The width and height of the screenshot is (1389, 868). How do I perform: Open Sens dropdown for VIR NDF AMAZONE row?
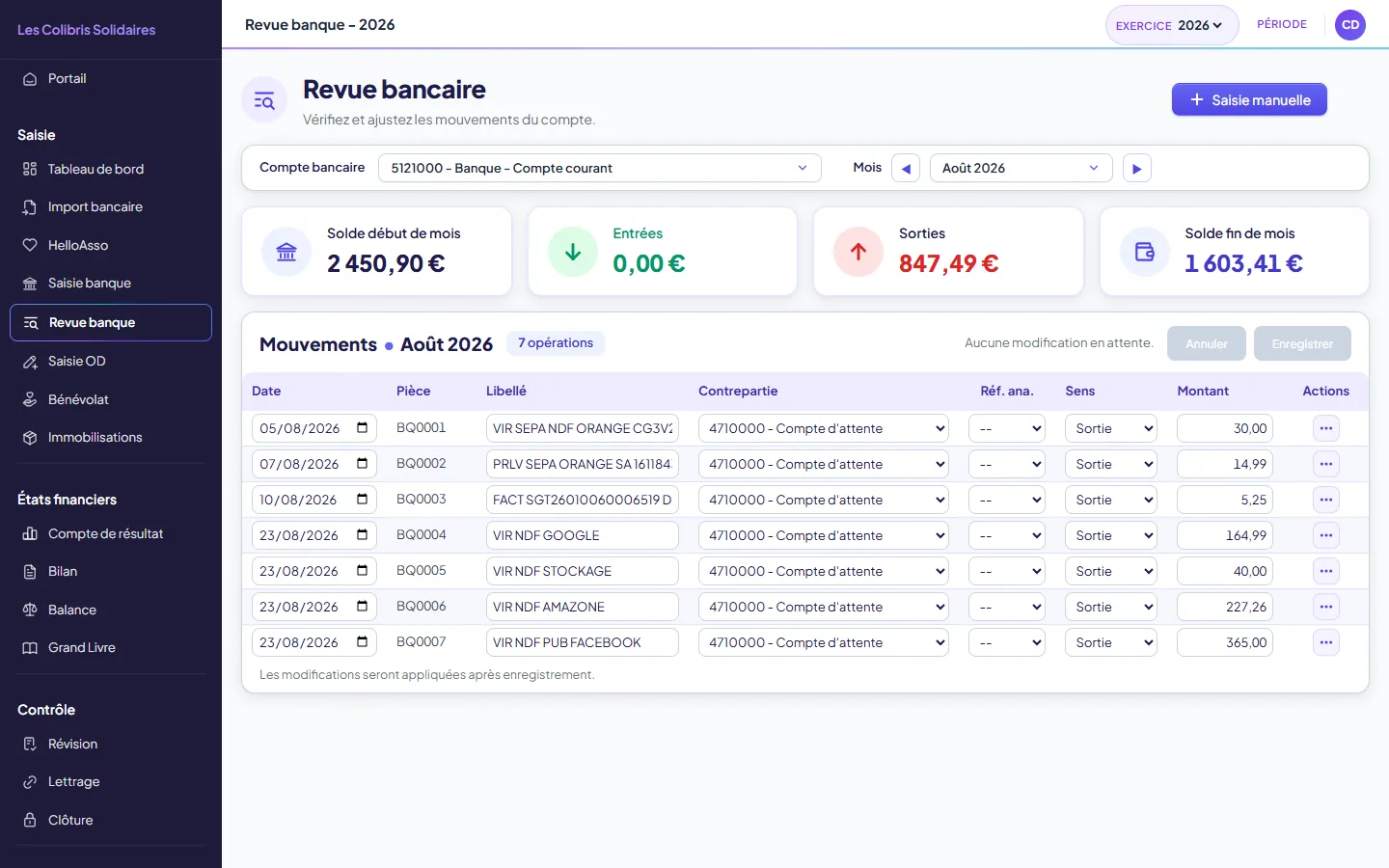click(1111, 607)
